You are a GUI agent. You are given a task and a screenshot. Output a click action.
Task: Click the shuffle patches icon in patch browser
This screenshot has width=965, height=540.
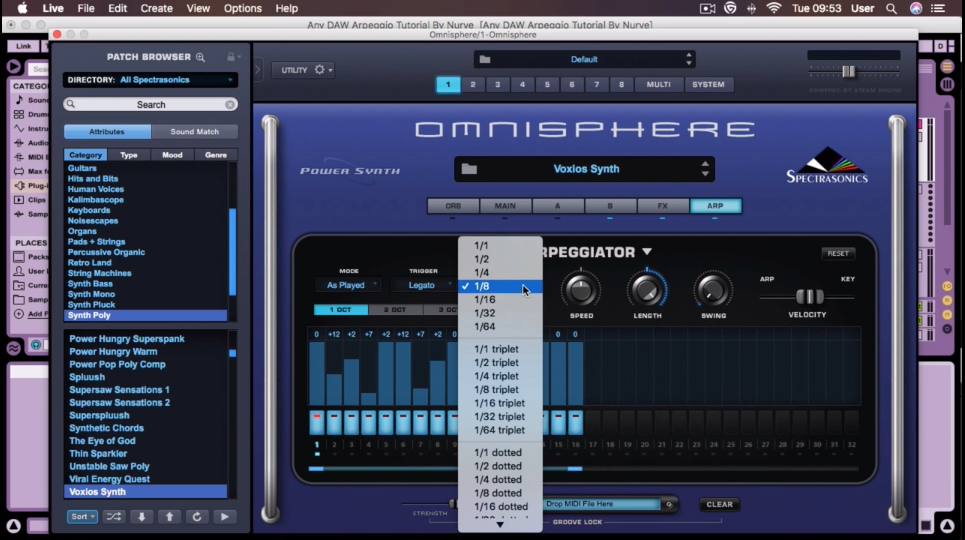[114, 517]
